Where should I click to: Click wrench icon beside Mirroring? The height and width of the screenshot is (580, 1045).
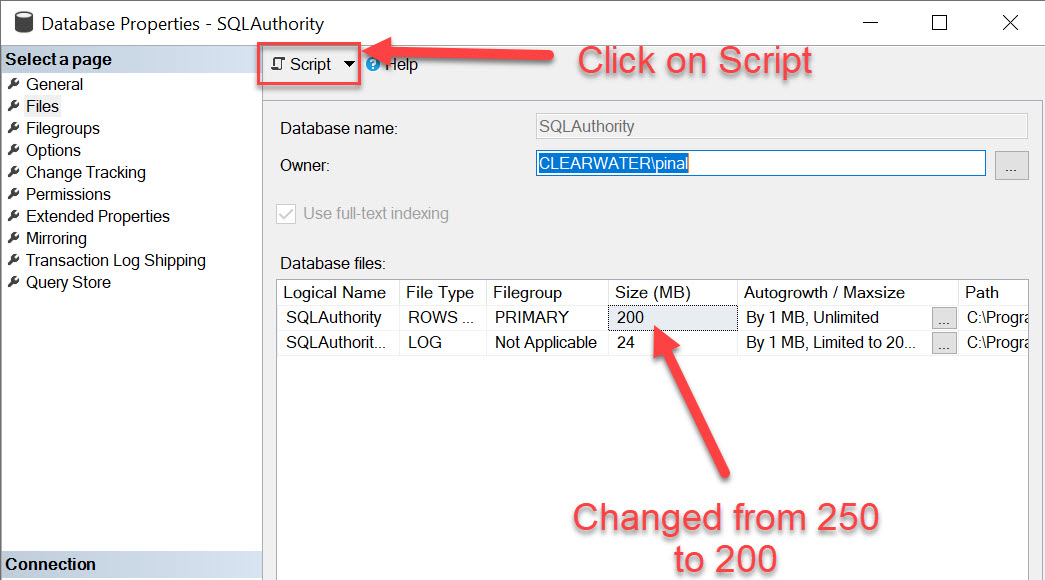click(13, 238)
